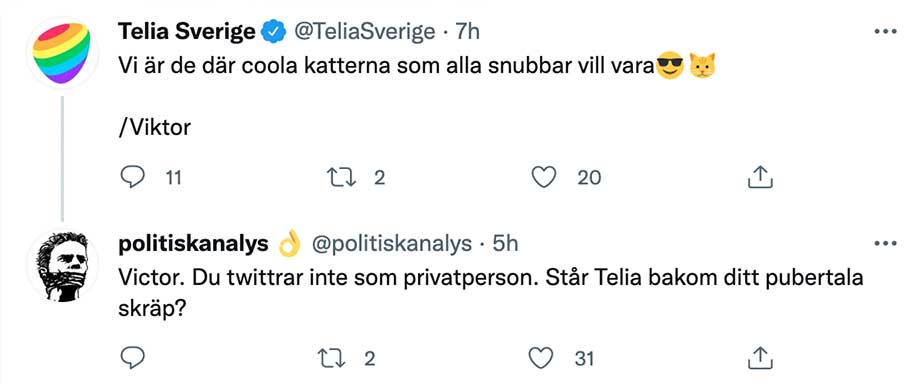Screen dimensions: 920x385
Task: Open more options for politiskanalys tweet
Action: (885, 243)
